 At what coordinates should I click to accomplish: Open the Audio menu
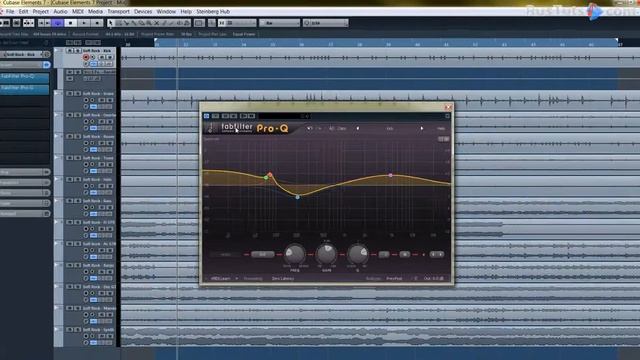coord(60,11)
